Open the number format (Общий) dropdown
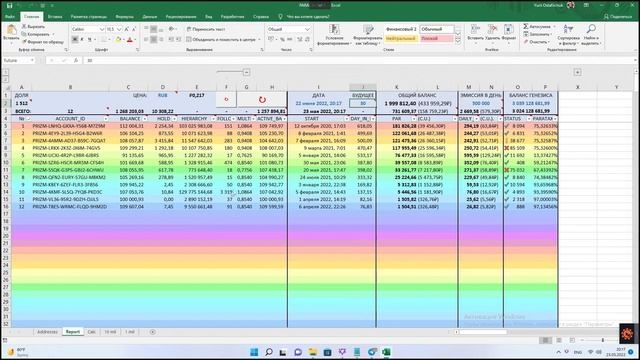This screenshot has width=640, height=360. click(307, 29)
